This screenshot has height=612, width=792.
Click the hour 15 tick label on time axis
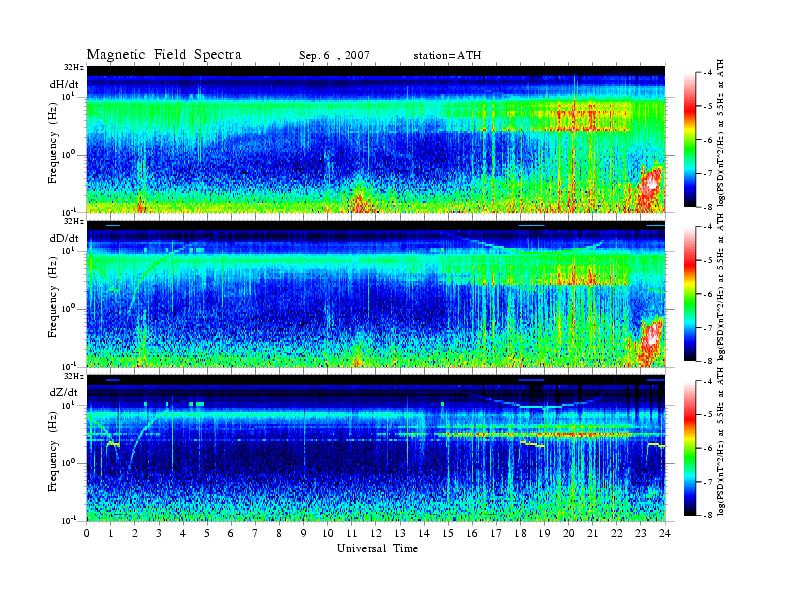[x=448, y=534]
